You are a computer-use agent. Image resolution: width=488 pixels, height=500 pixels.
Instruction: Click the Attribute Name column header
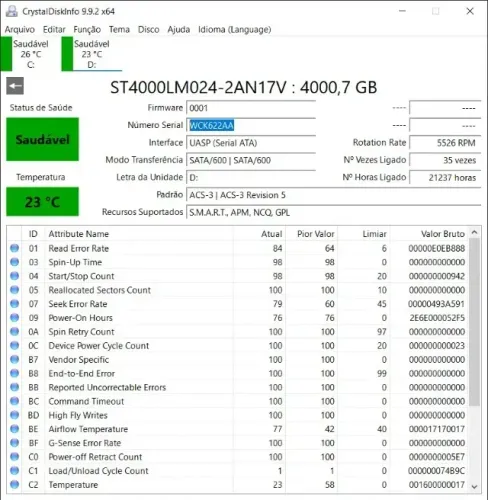tap(139, 234)
